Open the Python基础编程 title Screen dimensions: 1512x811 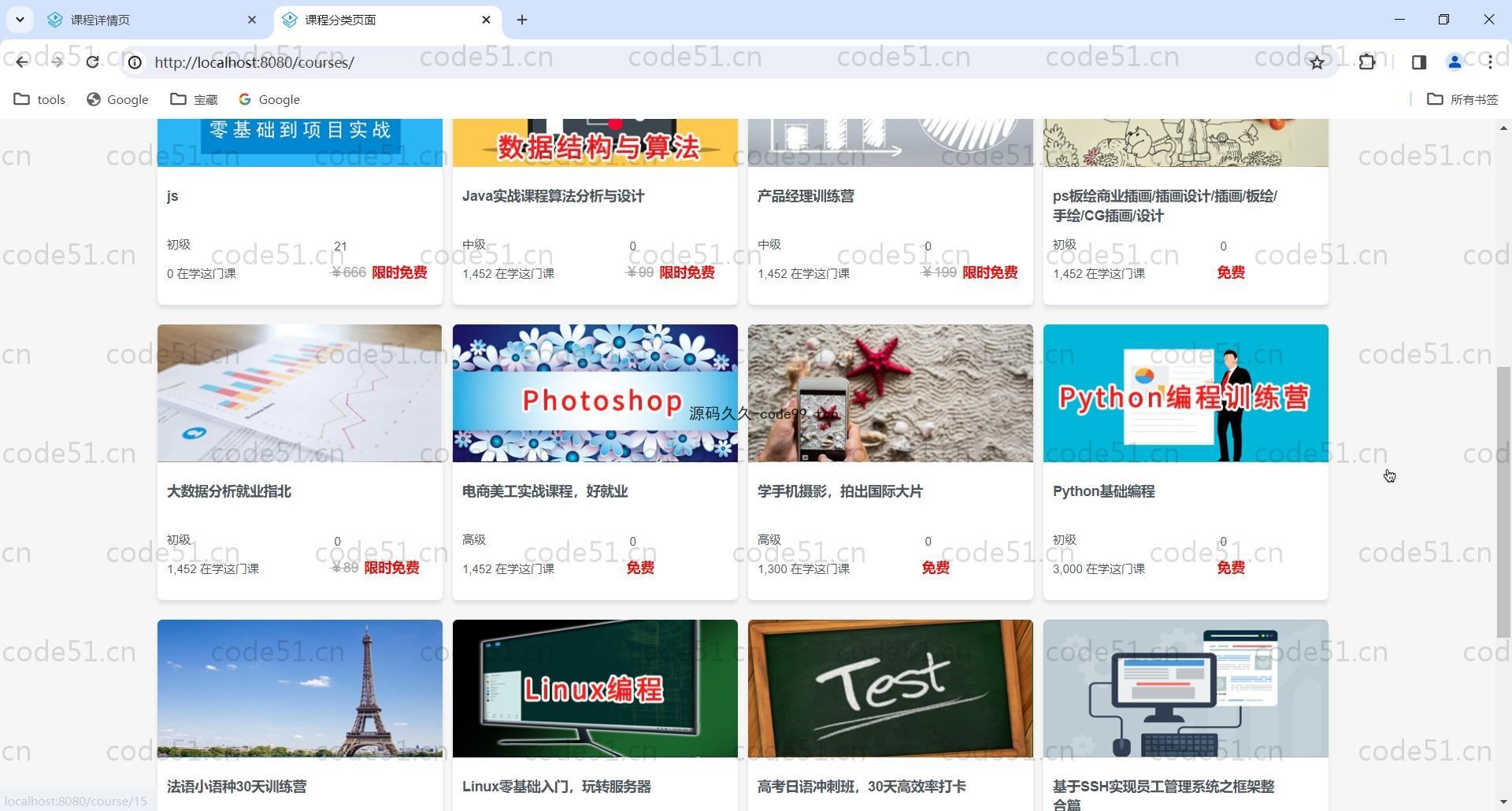pos(1104,491)
